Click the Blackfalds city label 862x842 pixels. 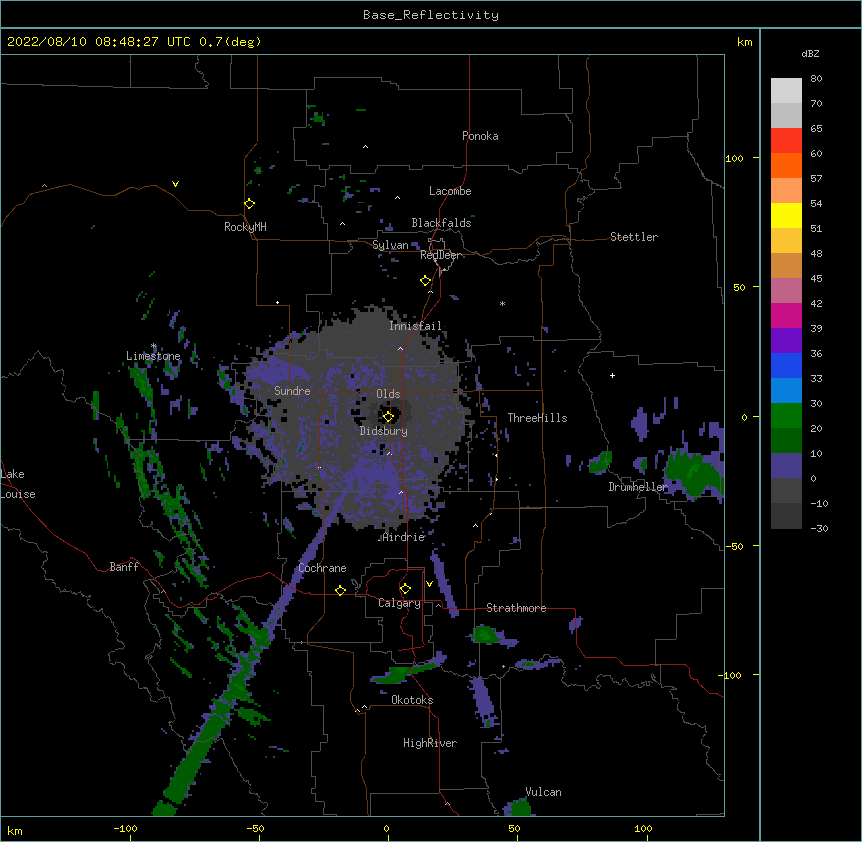click(441, 223)
